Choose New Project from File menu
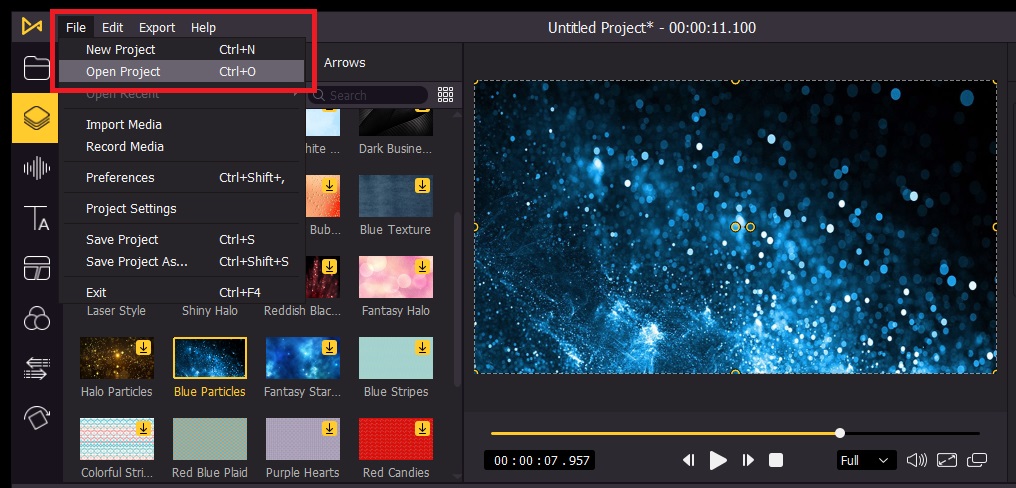This screenshot has height=488, width=1016. (181, 49)
